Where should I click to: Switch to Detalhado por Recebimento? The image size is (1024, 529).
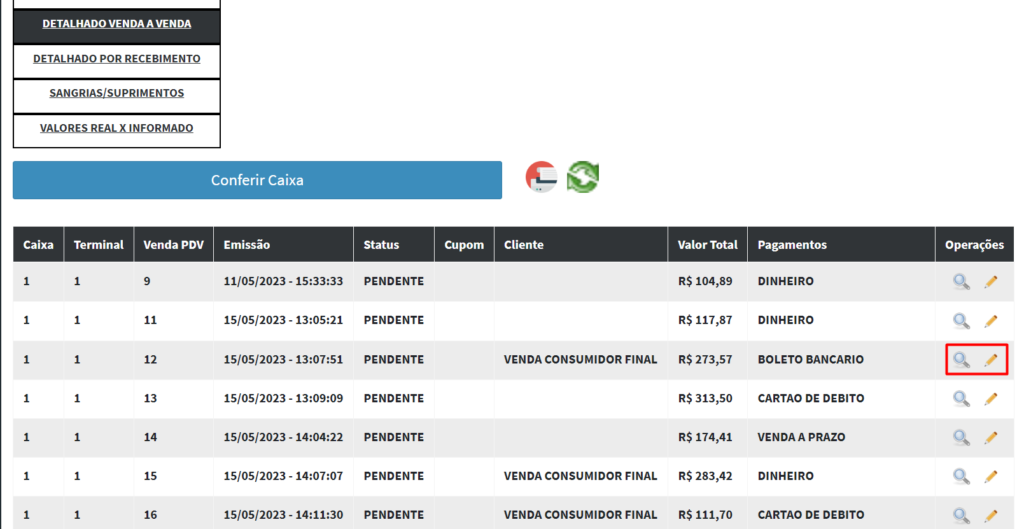(116, 59)
